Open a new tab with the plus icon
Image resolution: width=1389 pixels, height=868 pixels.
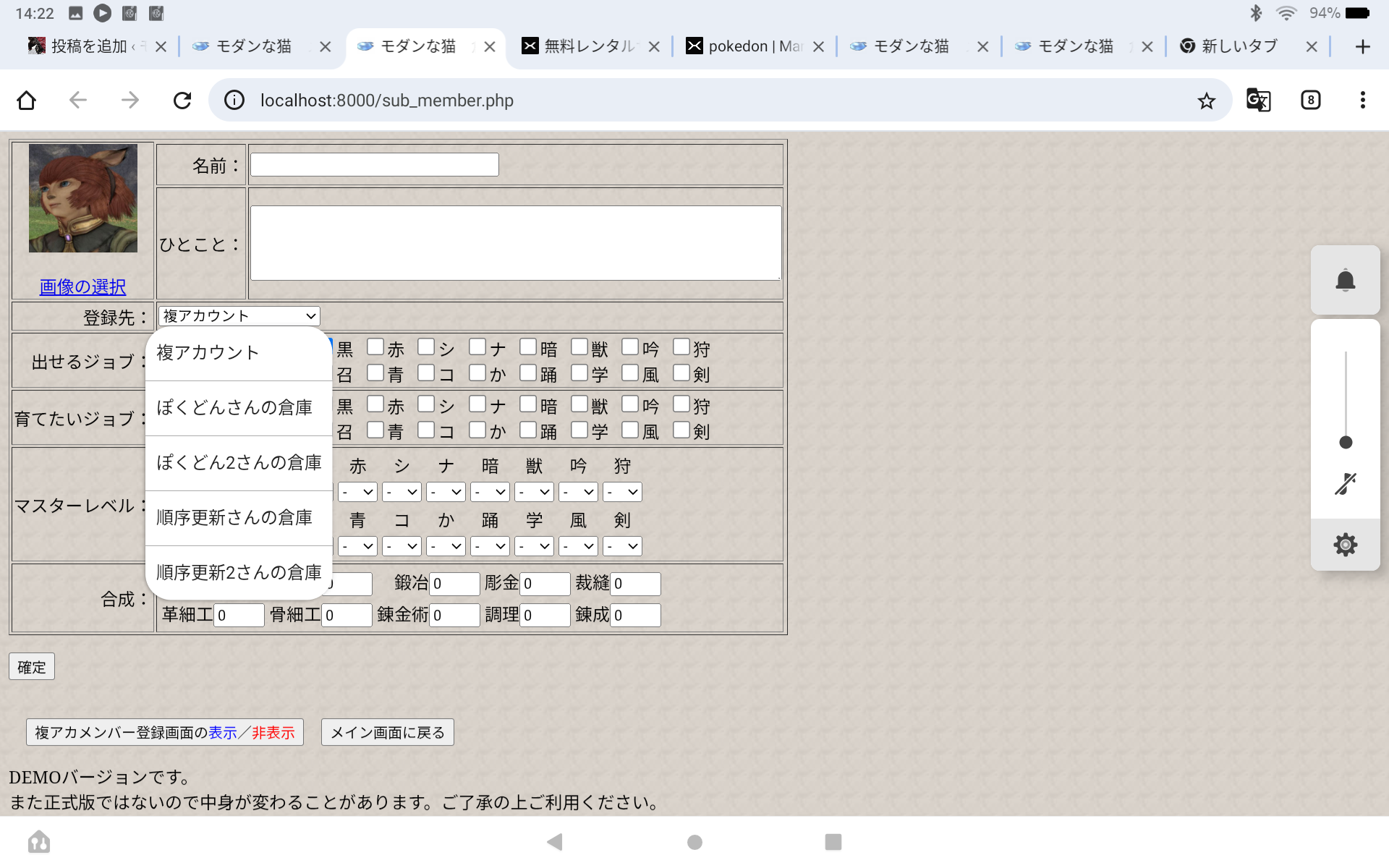point(1362,47)
